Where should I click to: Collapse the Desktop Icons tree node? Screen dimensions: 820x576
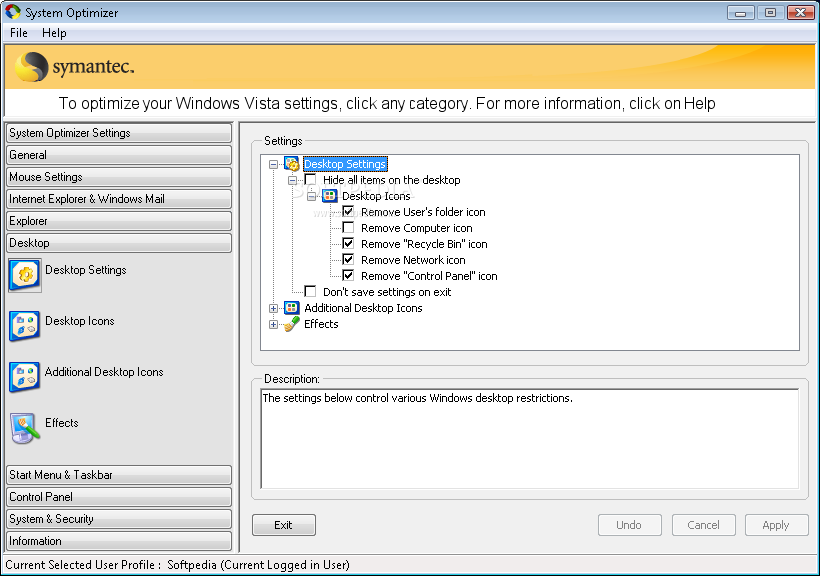[x=311, y=197]
